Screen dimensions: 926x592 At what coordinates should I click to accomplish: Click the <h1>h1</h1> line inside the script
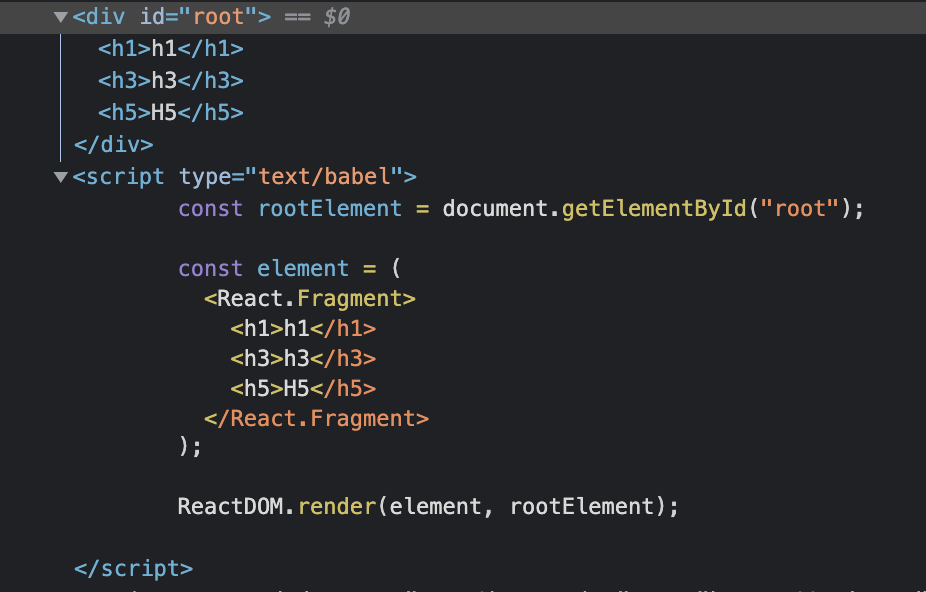[x=303, y=328]
